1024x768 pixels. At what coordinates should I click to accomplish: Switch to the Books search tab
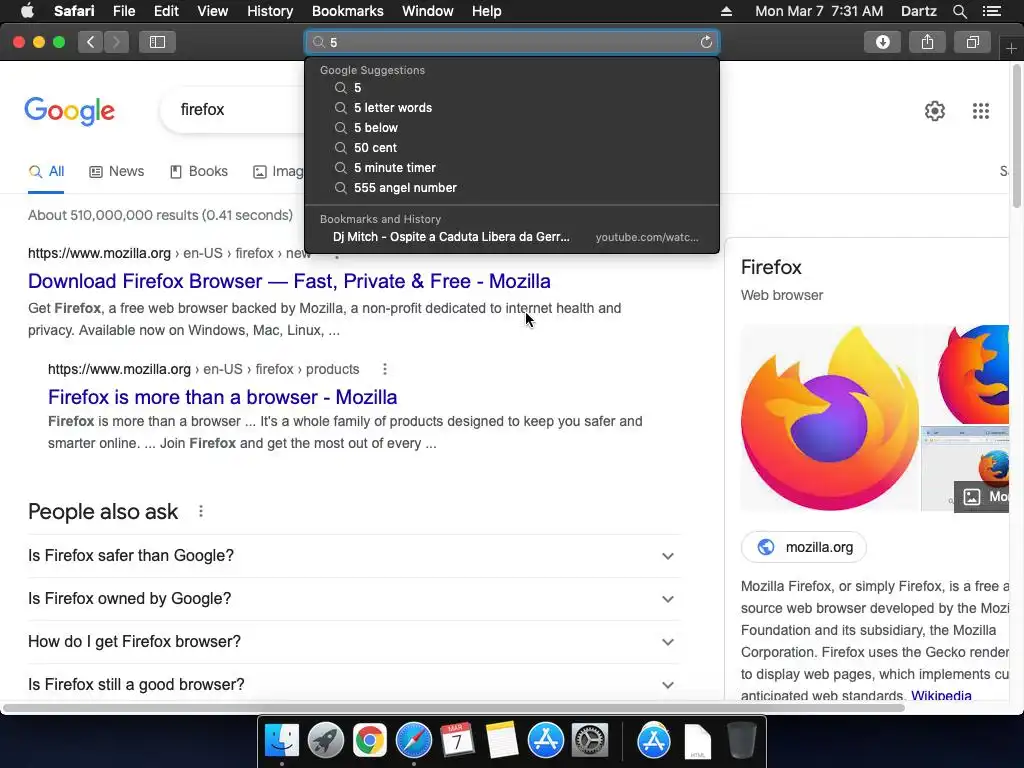click(x=199, y=172)
